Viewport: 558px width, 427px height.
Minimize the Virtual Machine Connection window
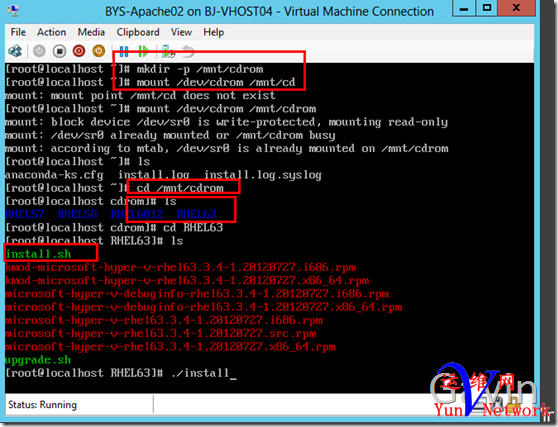pos(464,9)
